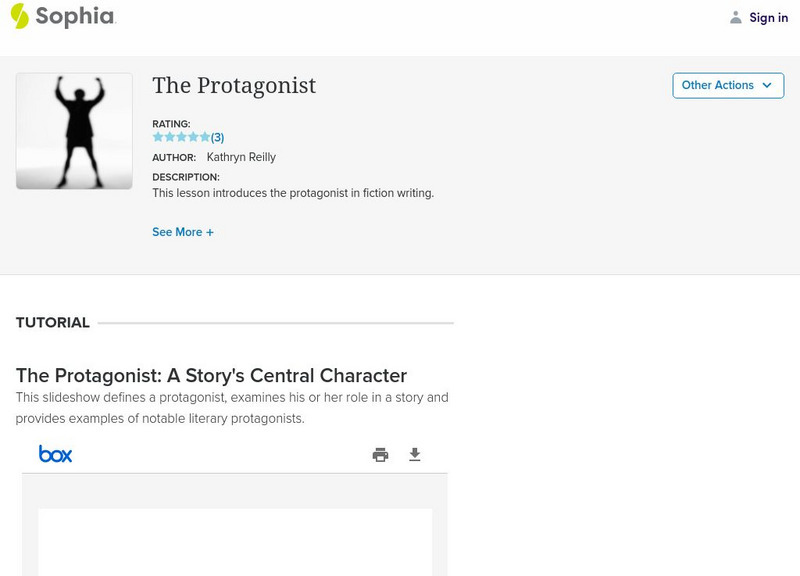Open the Other Actions dropdown
Viewport: 800px width, 576px height.
pos(728,85)
